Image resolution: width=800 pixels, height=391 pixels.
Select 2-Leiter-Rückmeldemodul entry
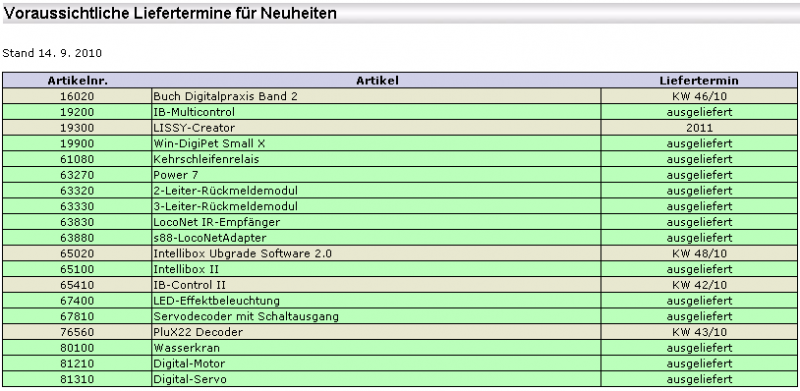[226, 191]
